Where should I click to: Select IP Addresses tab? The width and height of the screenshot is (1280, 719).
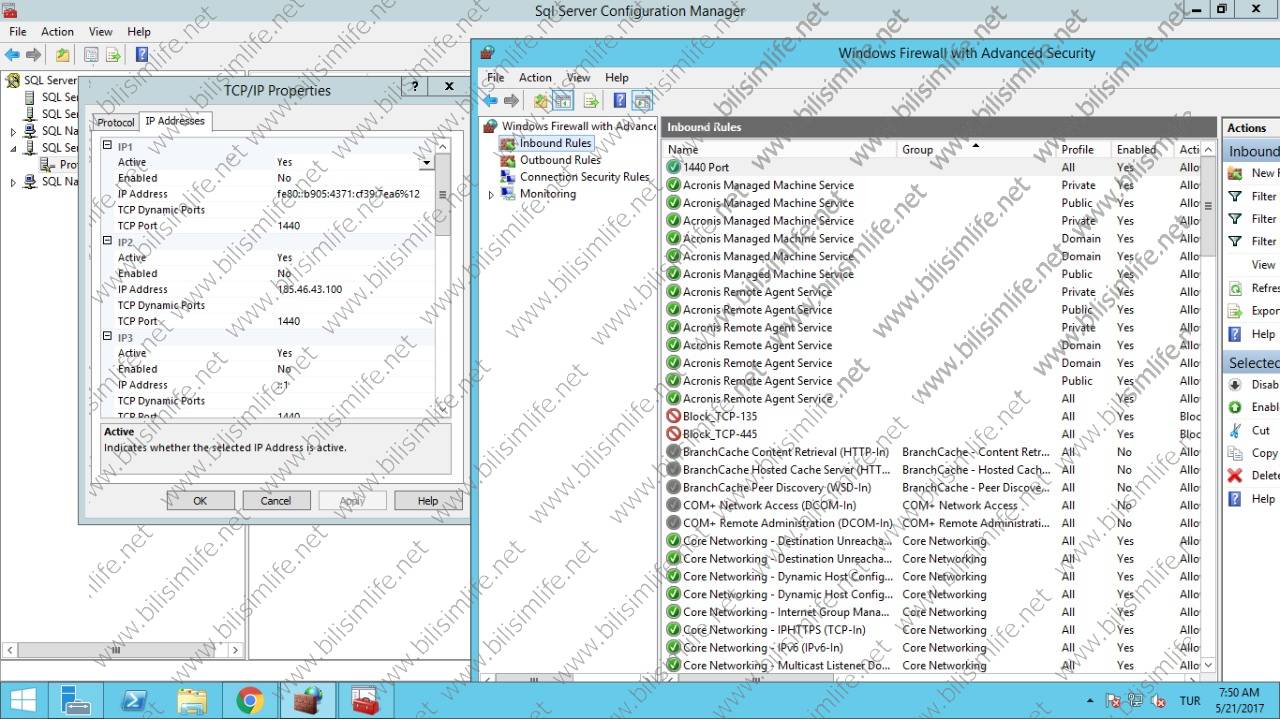tap(175, 121)
